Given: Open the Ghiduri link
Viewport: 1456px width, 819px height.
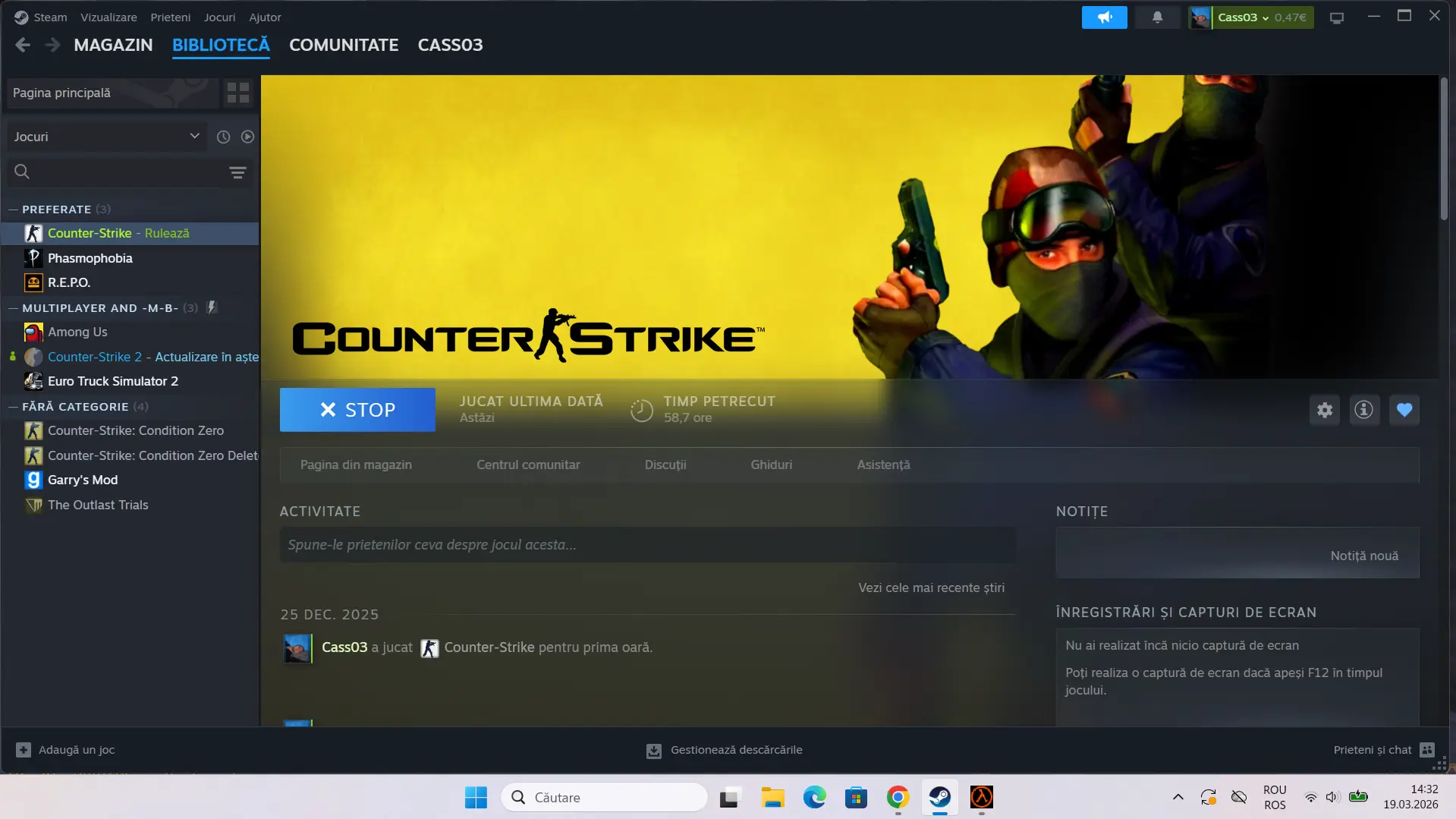Looking at the screenshot, I should [772, 465].
